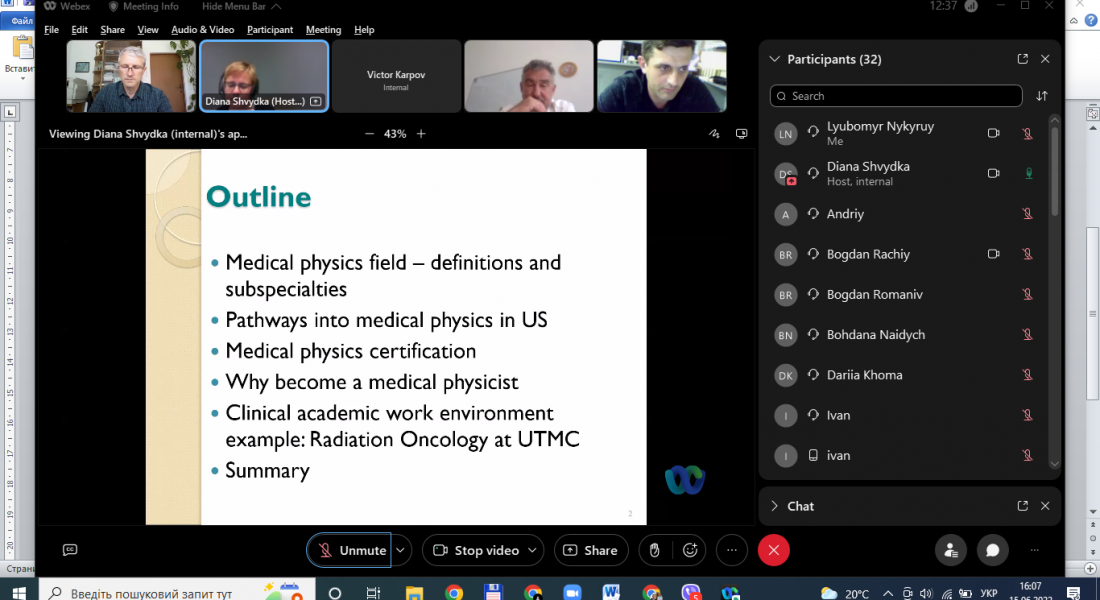This screenshot has width=1100, height=600.
Task: Toggle Lyubomyr Nykyruy's muted microphone icon
Action: (1027, 134)
